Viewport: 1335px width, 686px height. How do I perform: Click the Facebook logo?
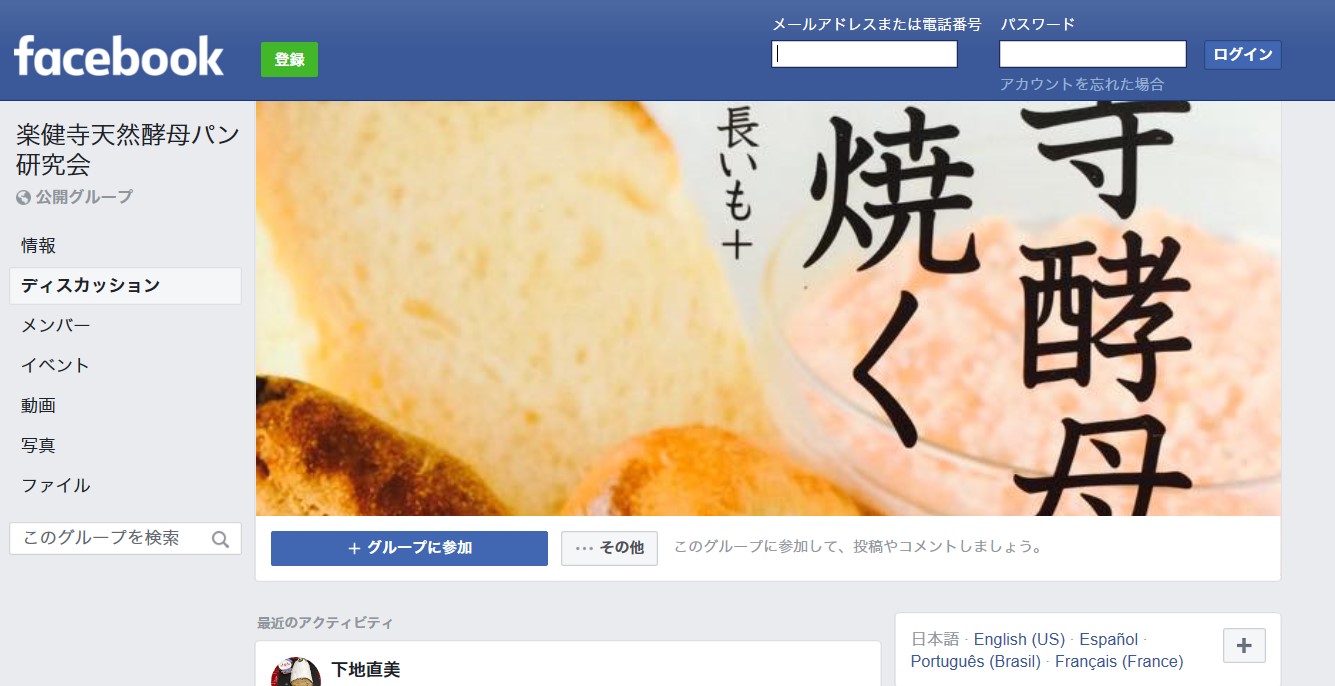[119, 56]
